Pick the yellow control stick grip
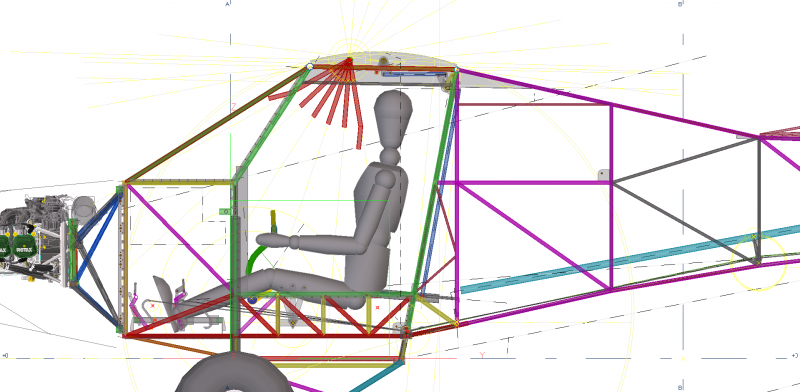800x392 pixels. point(273,221)
